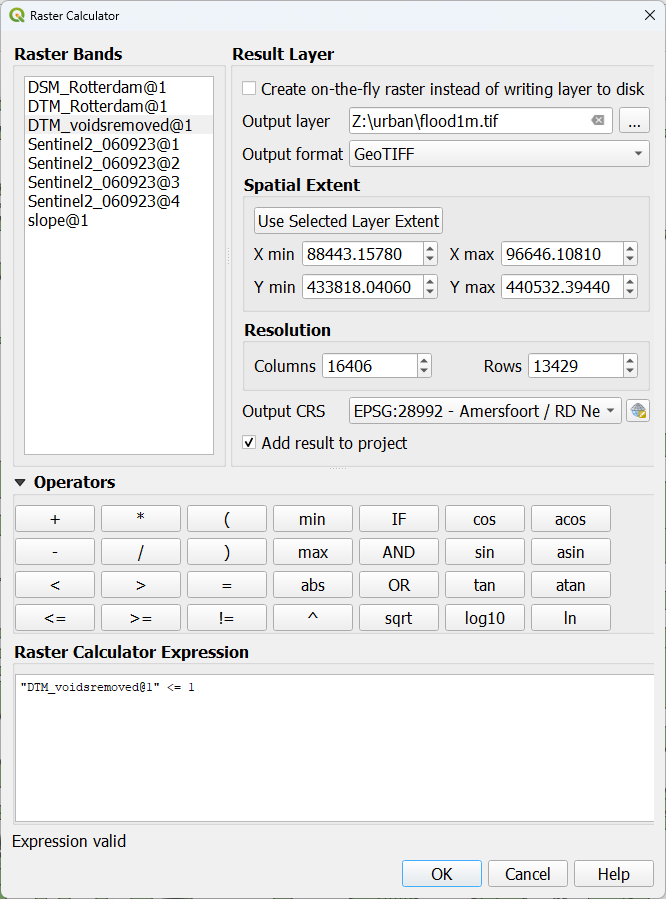Click the browse button for Output layer
The height and width of the screenshot is (899, 666).
click(x=634, y=121)
